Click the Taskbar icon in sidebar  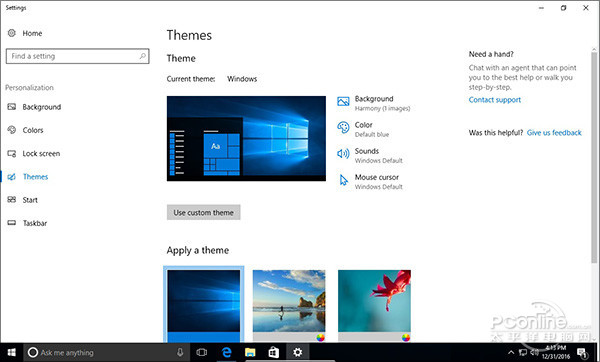12,223
